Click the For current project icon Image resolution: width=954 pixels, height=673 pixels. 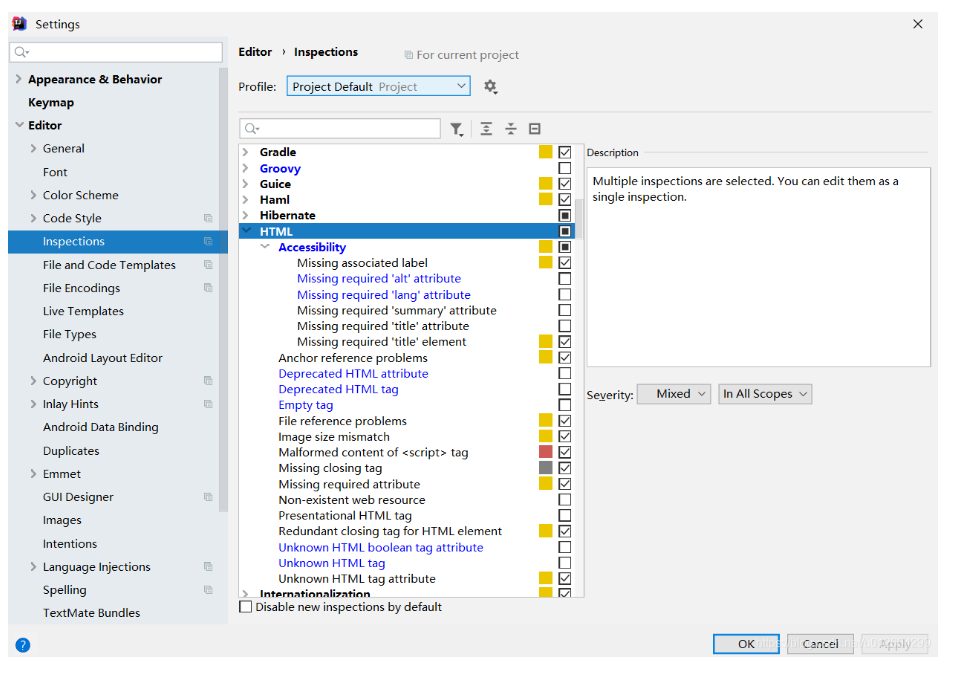(409, 55)
